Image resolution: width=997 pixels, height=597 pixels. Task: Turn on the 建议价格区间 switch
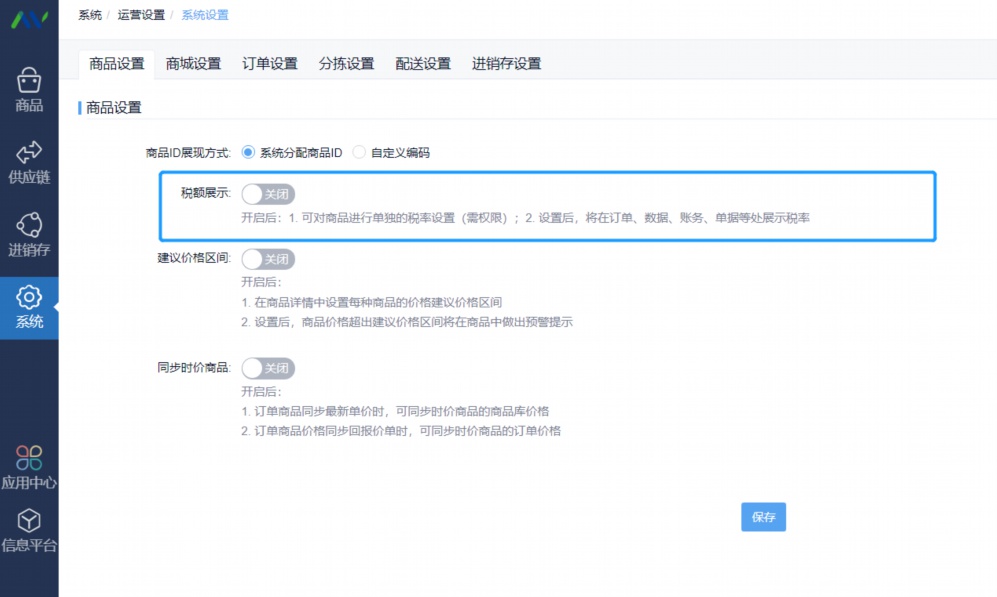tap(266, 259)
